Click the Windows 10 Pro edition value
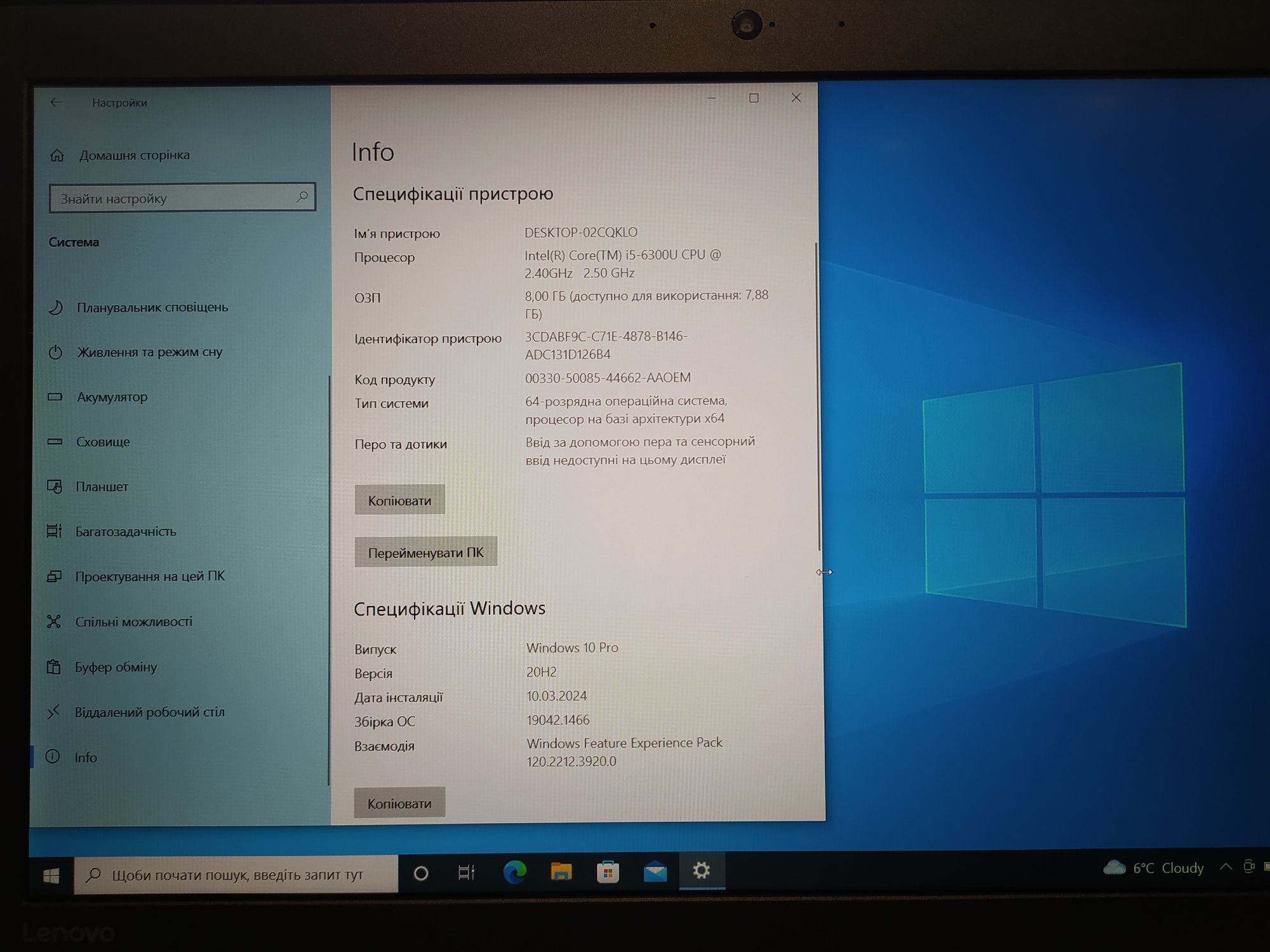Image resolution: width=1270 pixels, height=952 pixels. (571, 647)
